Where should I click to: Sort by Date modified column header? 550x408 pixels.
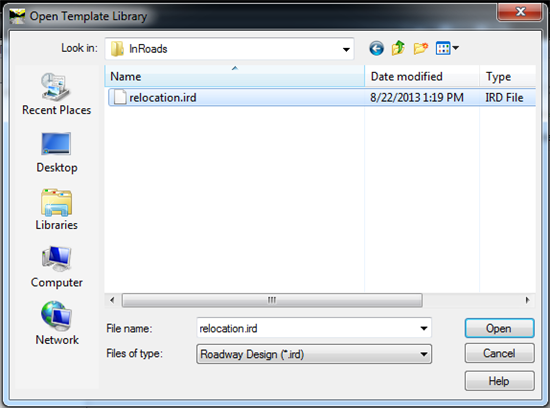click(422, 76)
